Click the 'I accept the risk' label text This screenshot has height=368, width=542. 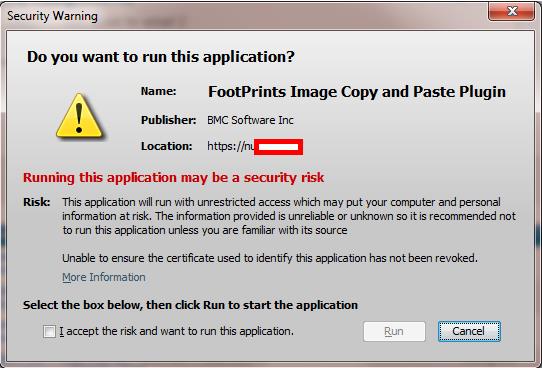(x=176, y=332)
